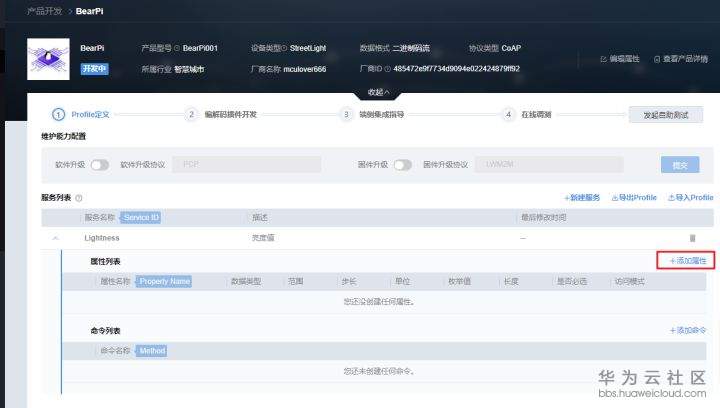Open the 固件升级协议 dropdown
The height and width of the screenshot is (408, 720).
tap(549, 164)
